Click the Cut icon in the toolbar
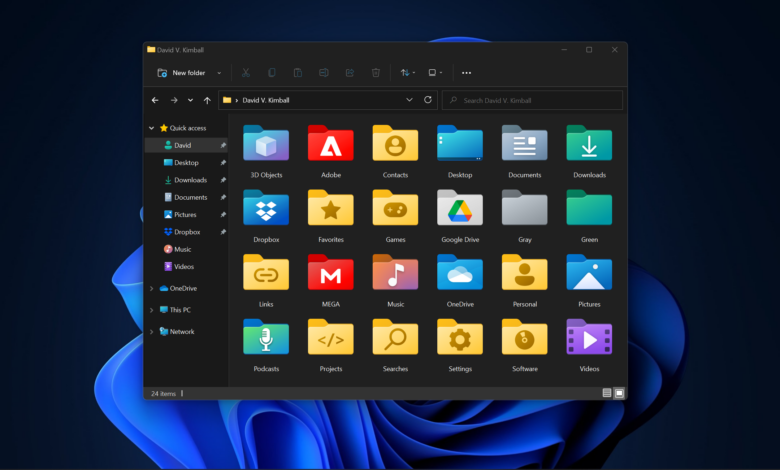 (x=246, y=73)
